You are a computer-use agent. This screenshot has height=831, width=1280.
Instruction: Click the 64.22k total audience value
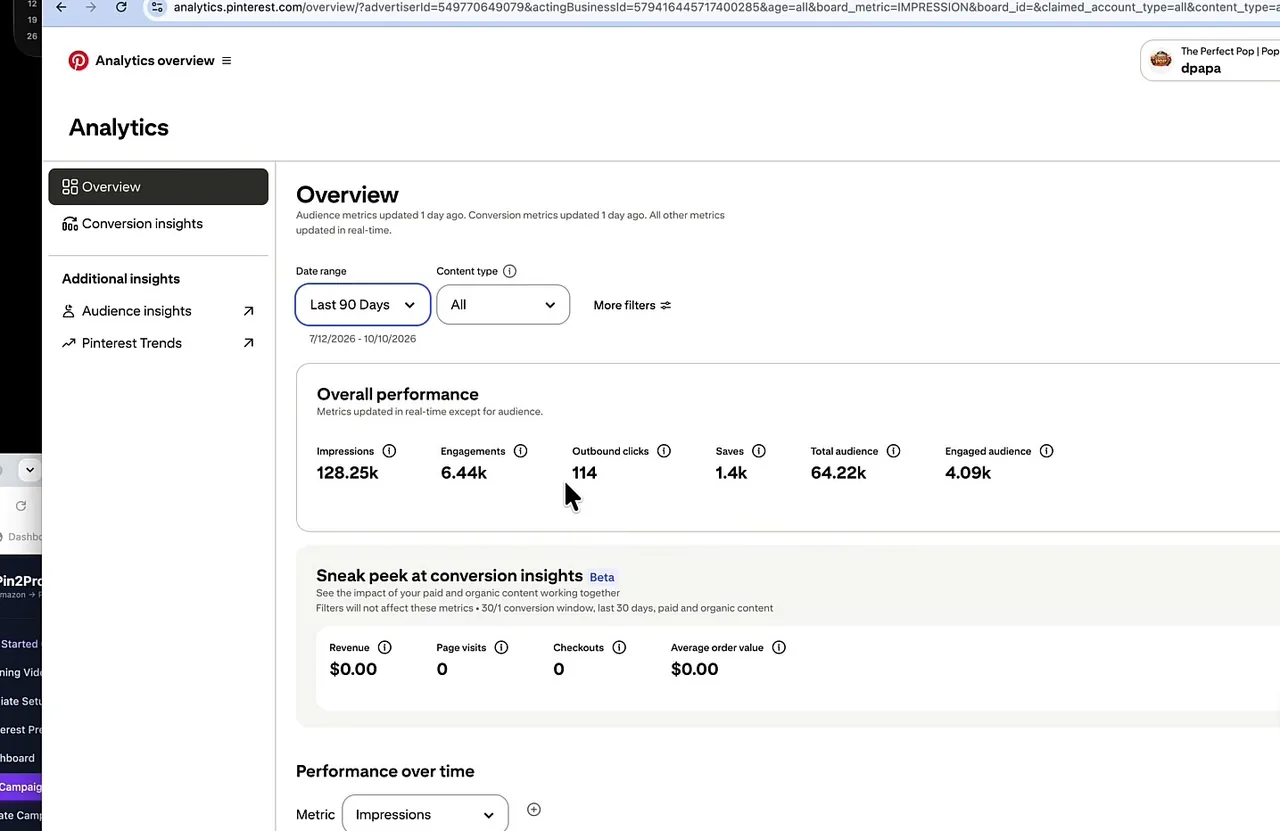[x=838, y=473]
